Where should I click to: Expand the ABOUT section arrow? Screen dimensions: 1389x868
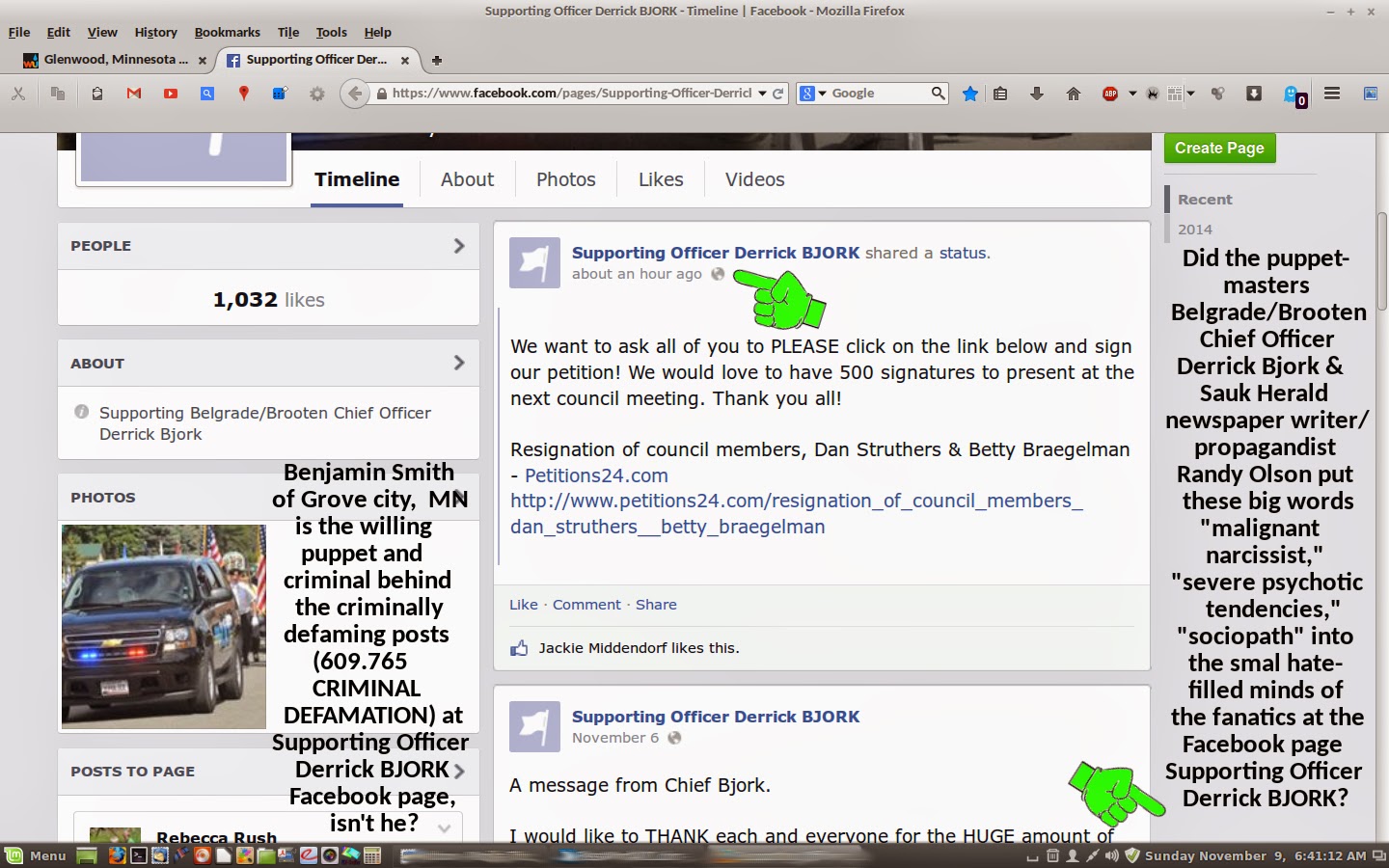pyautogui.click(x=459, y=363)
